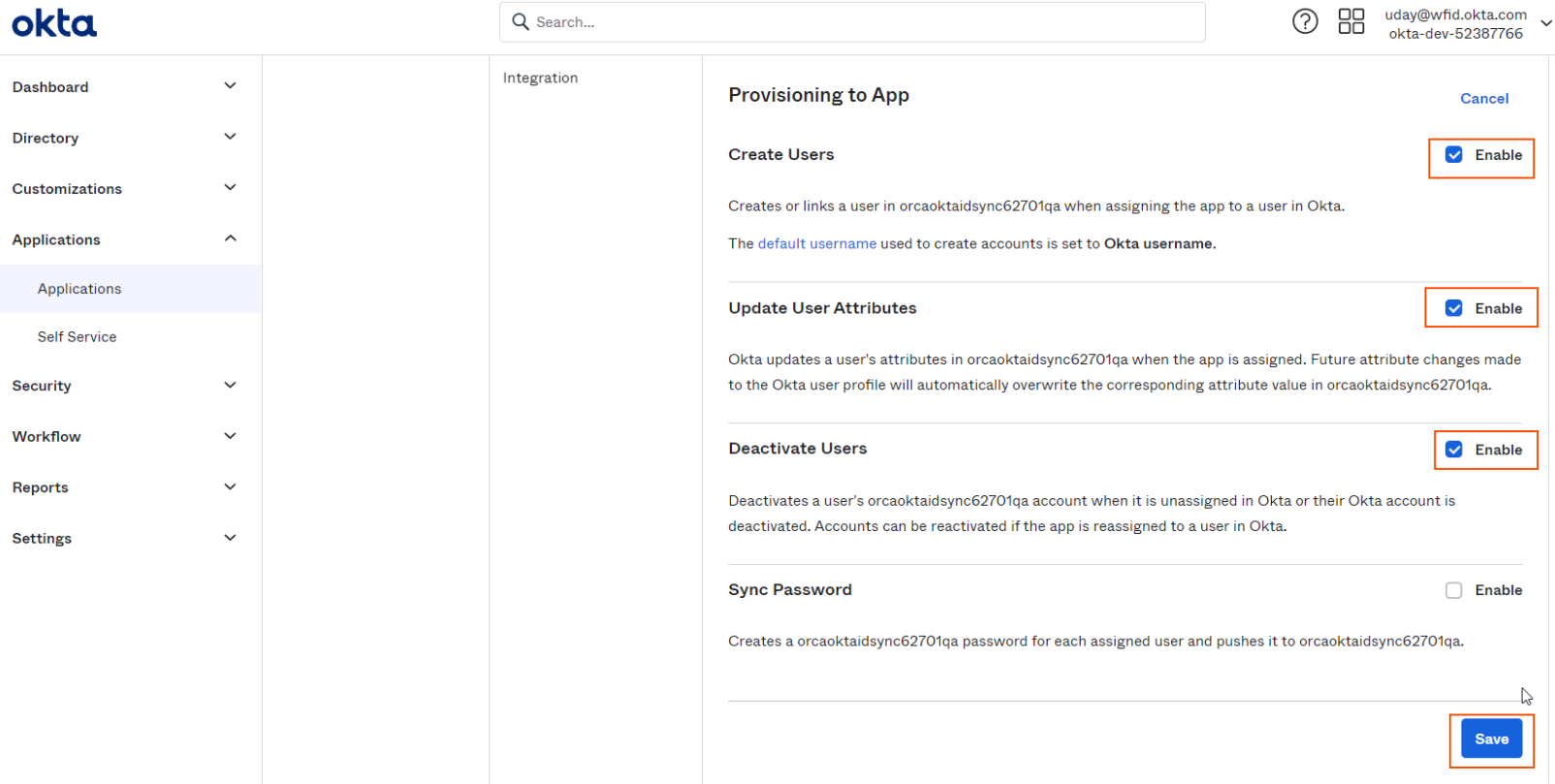The width and height of the screenshot is (1555, 784).
Task: Click the Applications section label in sidebar
Action: pos(56,240)
